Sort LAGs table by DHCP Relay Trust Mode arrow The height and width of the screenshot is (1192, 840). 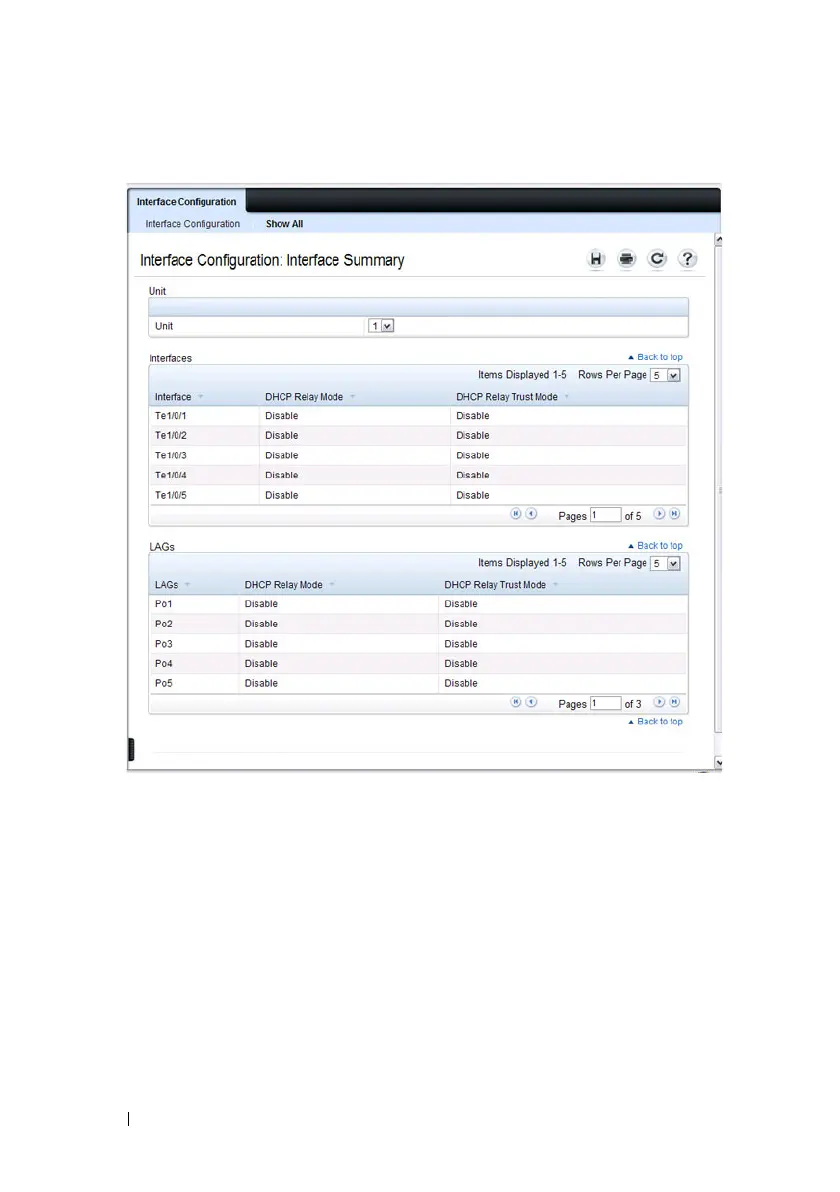555,585
